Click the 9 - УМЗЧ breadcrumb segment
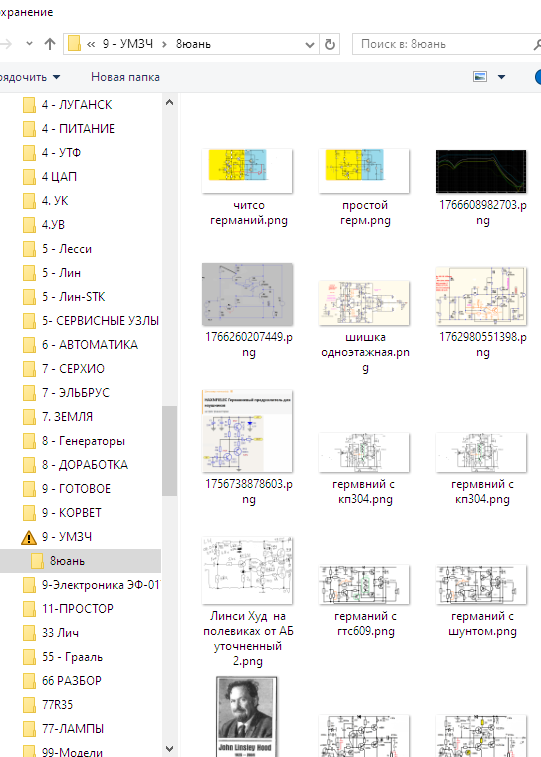 click(x=128, y=44)
